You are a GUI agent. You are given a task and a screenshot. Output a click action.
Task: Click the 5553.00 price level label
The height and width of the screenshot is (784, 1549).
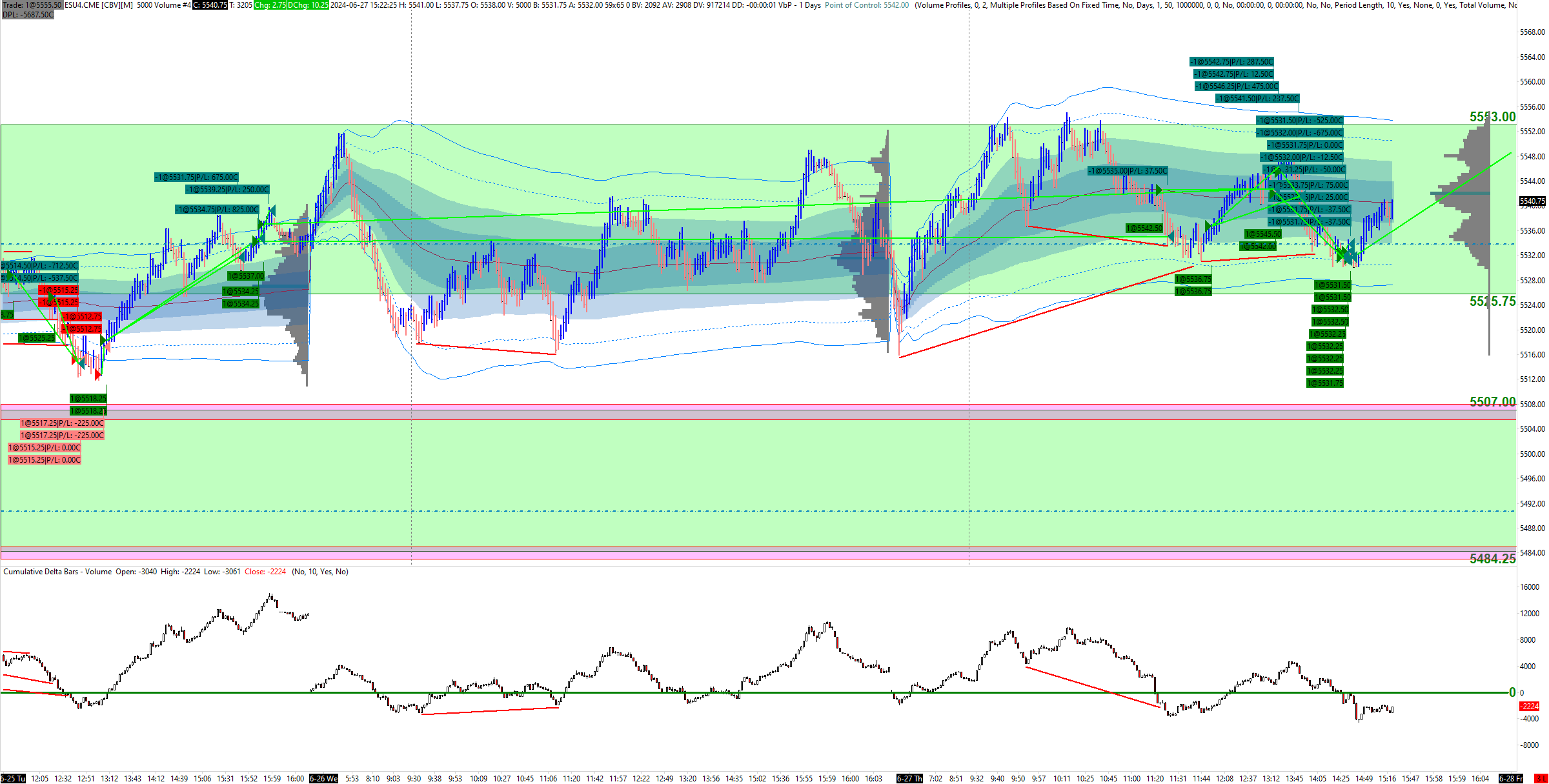pyautogui.click(x=1492, y=117)
